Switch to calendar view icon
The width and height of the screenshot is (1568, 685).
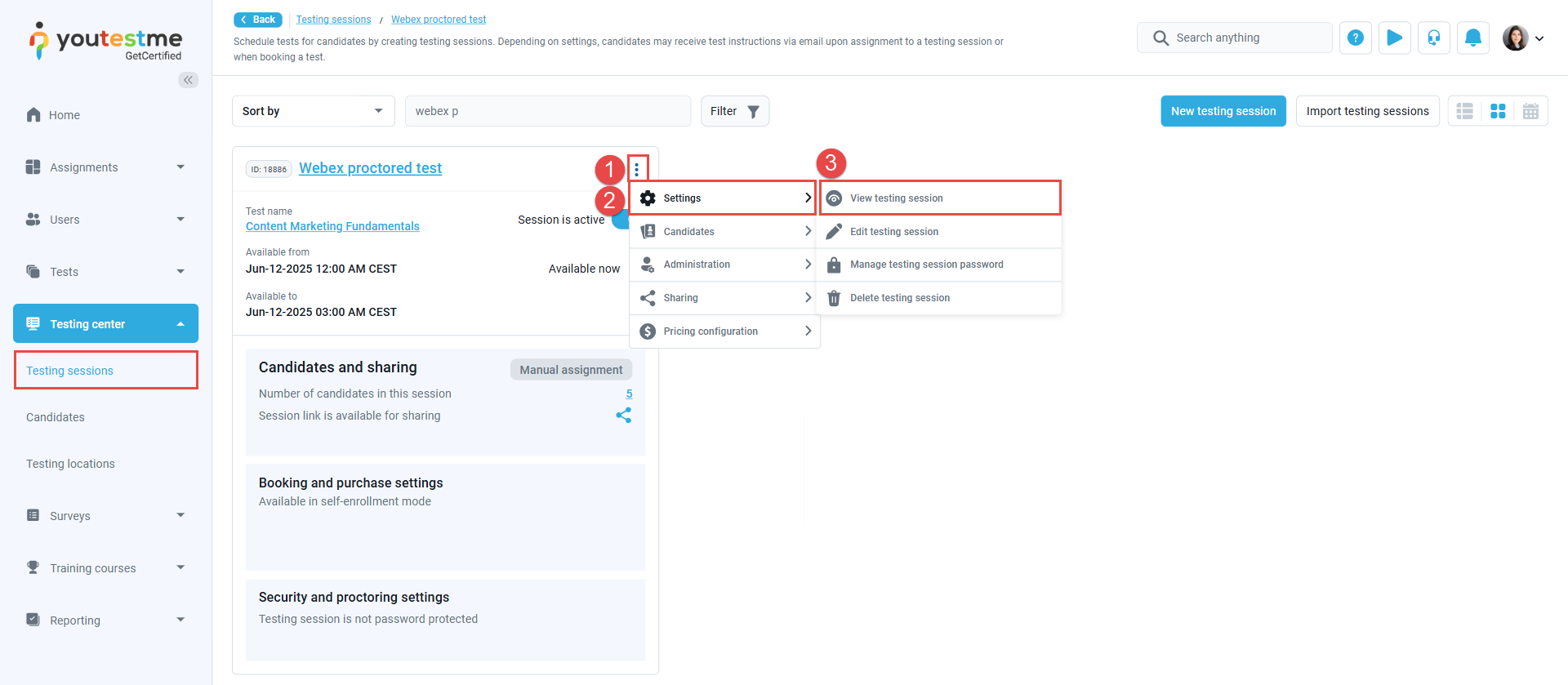click(1530, 111)
